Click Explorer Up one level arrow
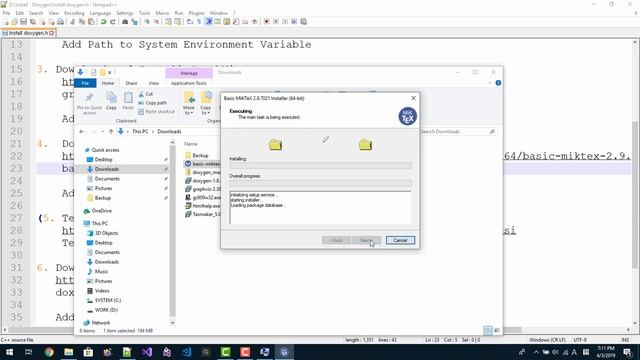Screen dimensions: 640x360 111,131
